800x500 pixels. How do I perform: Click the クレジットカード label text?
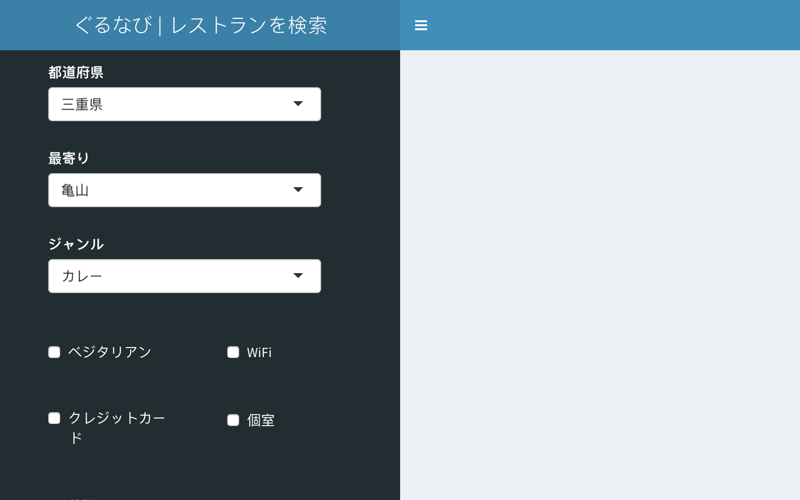point(117,428)
